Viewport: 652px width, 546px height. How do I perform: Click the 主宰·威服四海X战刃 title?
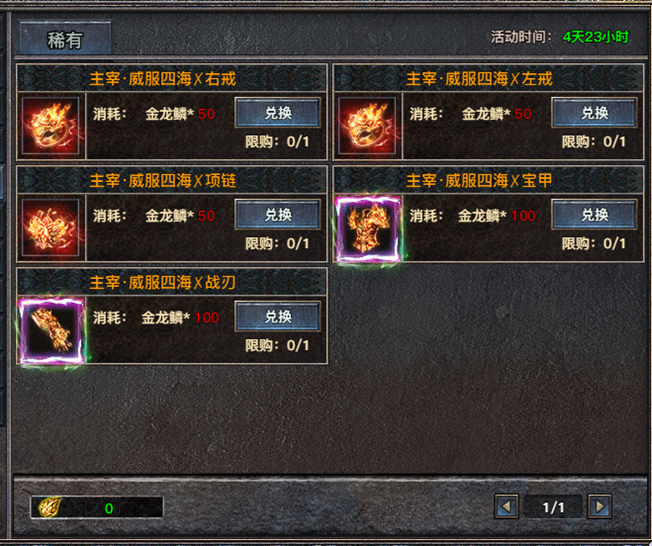[x=163, y=283]
